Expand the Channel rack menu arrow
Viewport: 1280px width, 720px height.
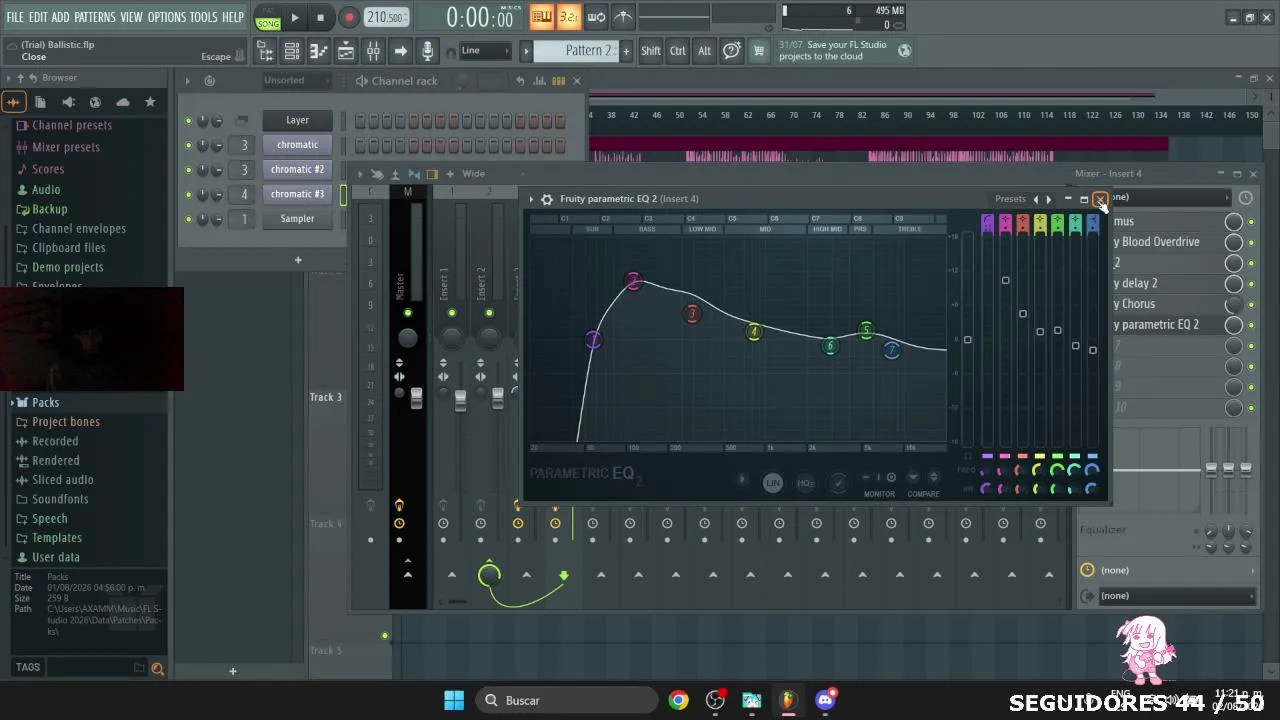click(187, 81)
